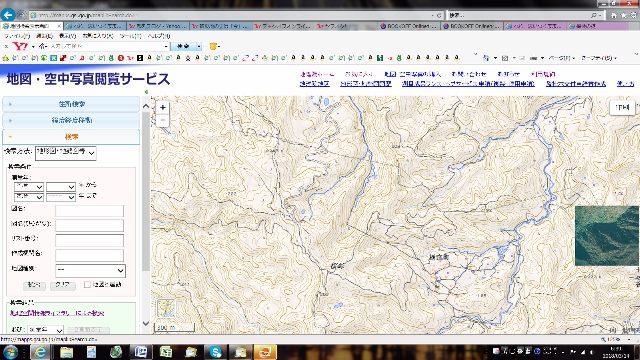Open Internet Explorer from the taskbar

coord(40,352)
